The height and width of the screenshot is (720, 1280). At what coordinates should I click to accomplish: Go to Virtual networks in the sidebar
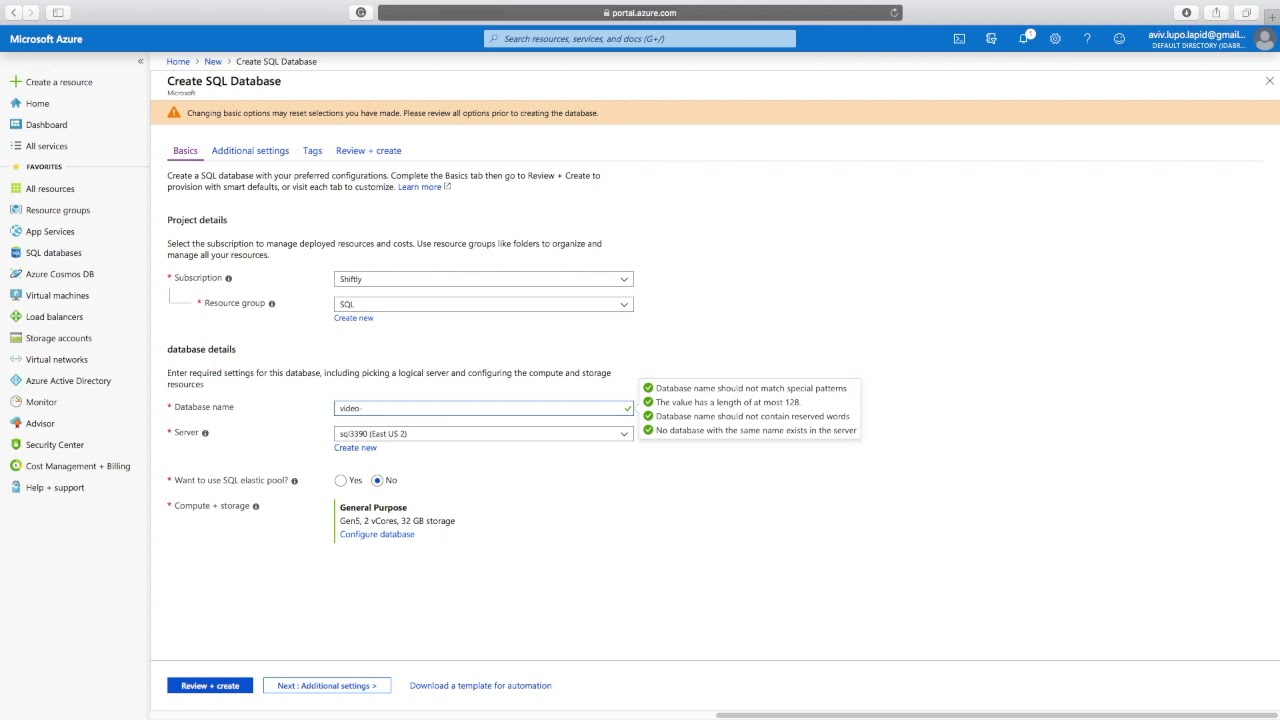[x=56, y=360]
